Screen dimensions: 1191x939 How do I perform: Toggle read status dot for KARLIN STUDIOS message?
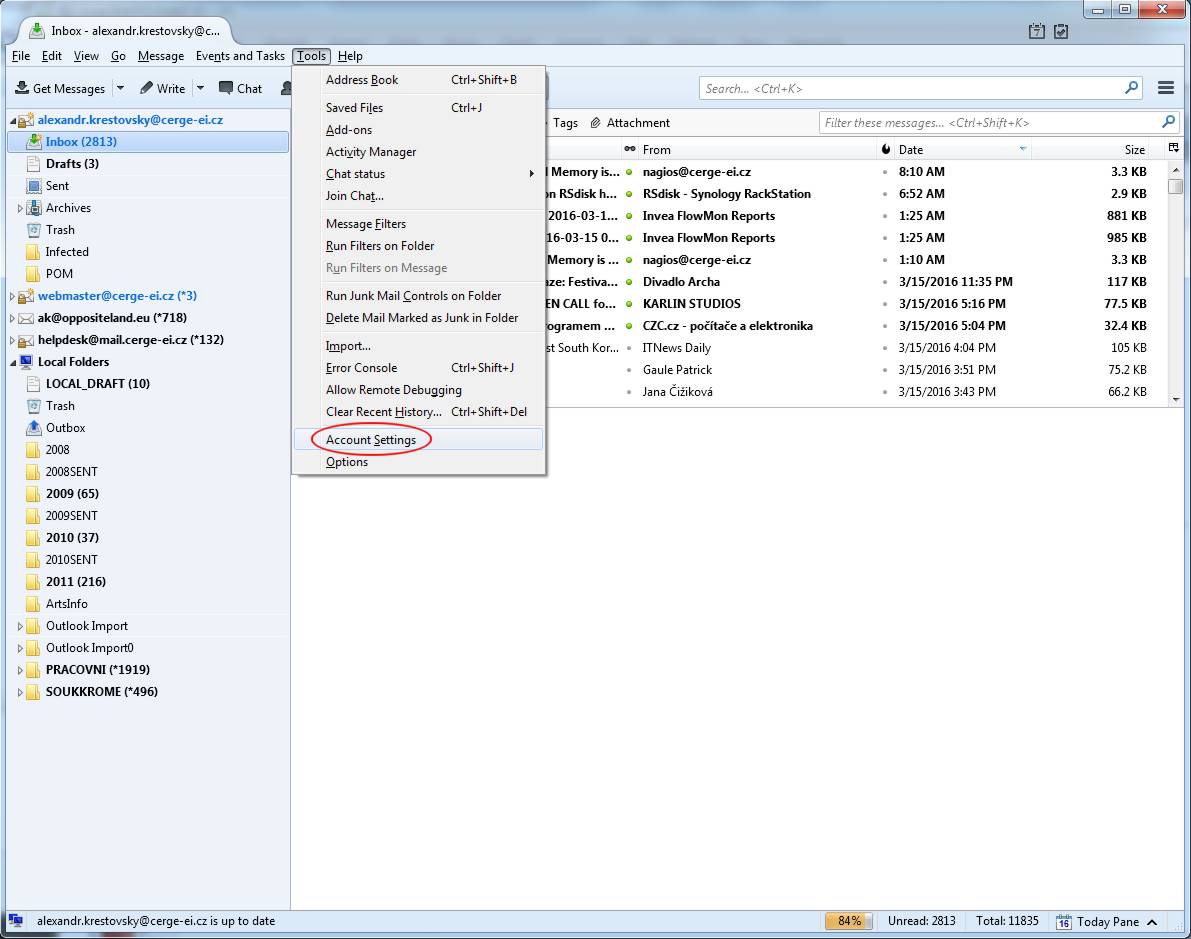(x=629, y=304)
